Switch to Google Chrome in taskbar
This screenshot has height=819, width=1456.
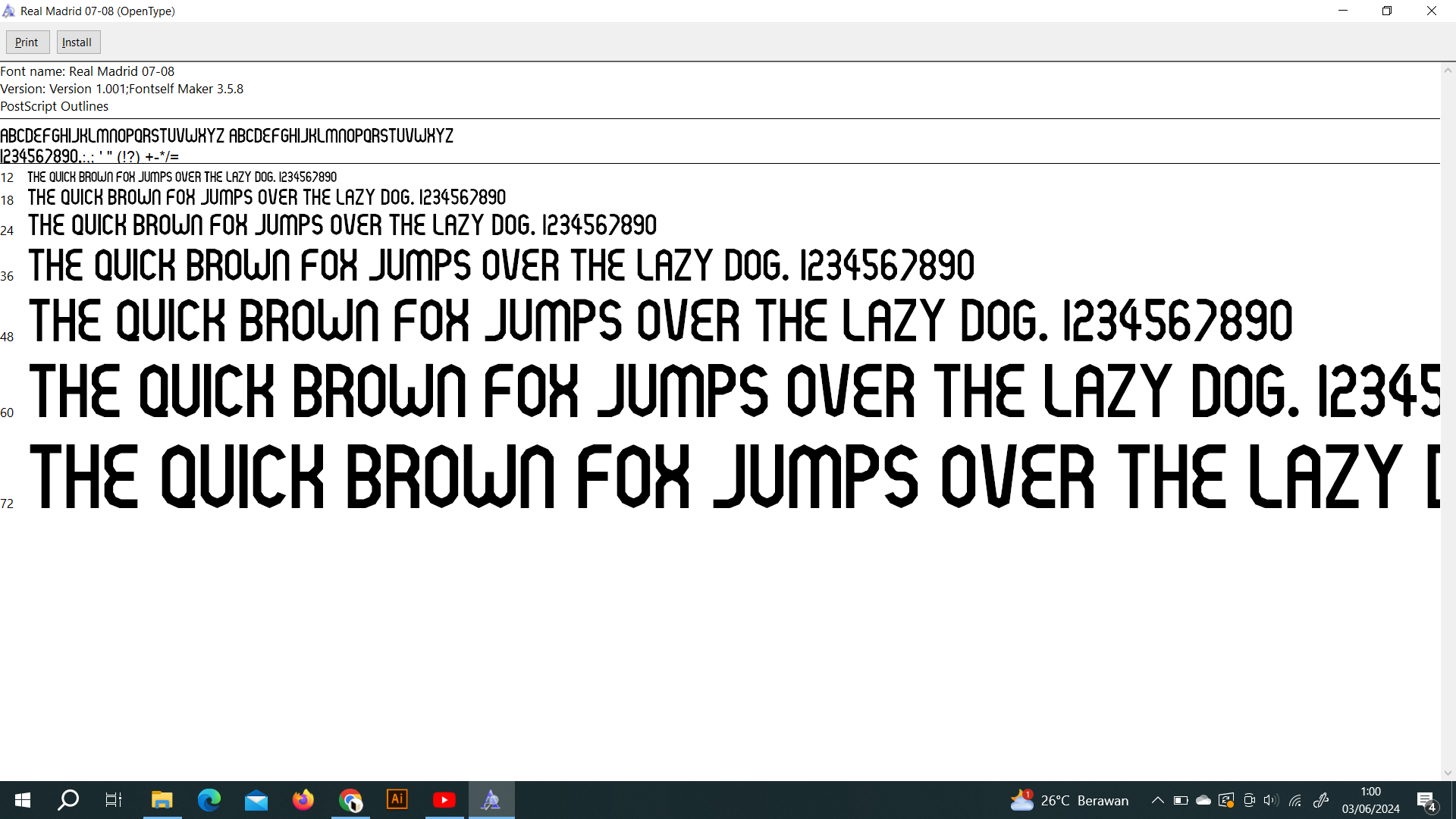(350, 800)
